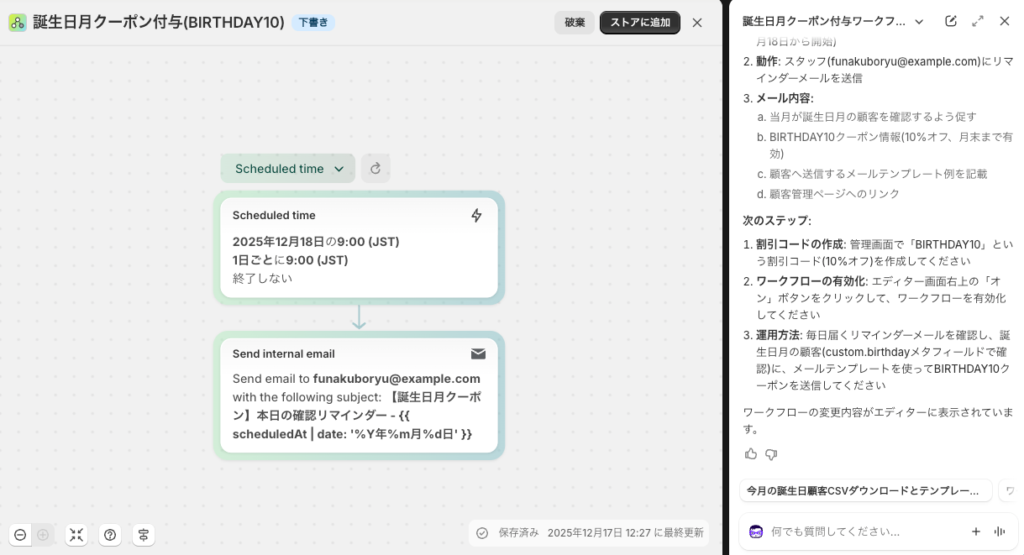Expand the assistant panel to full size

[x=977, y=21]
